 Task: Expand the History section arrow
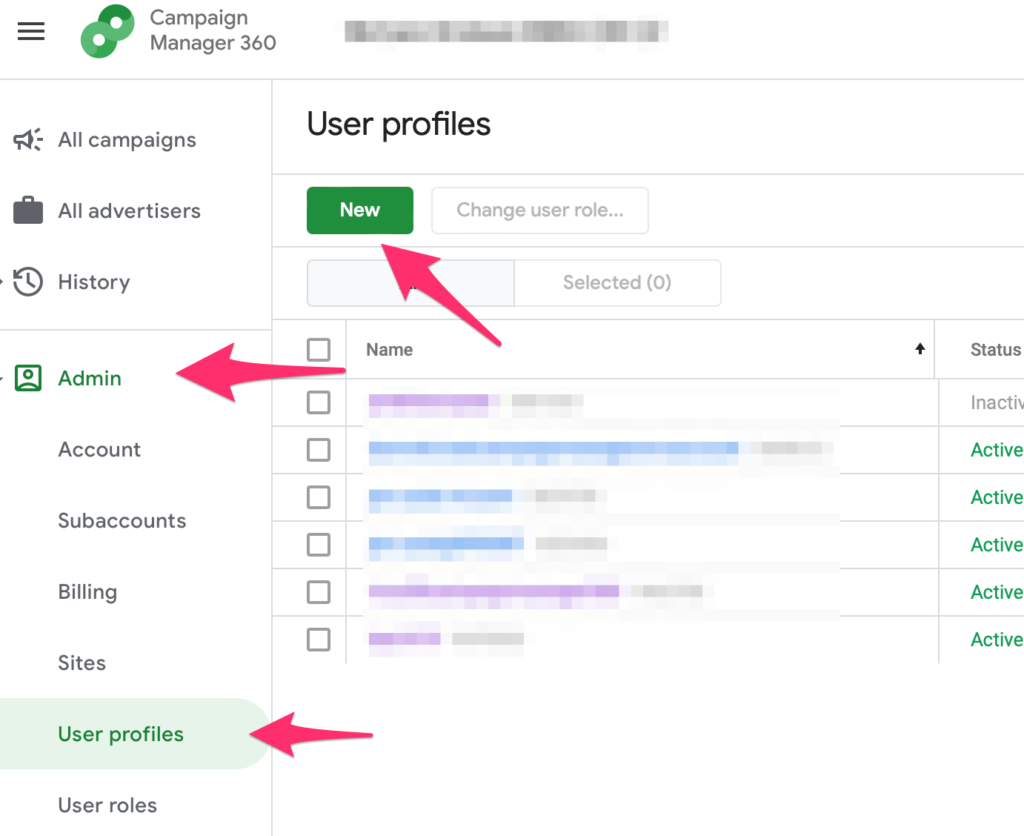point(4,282)
